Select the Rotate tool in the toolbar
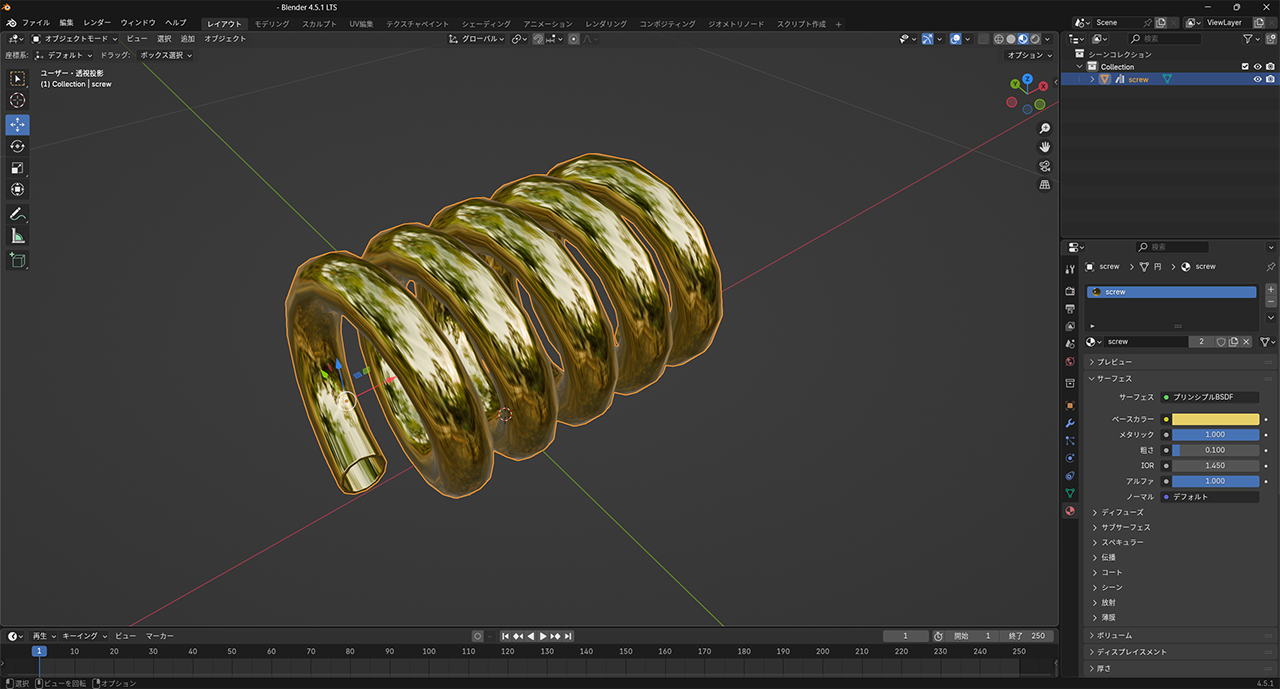The width and height of the screenshot is (1280, 689). tap(18, 146)
